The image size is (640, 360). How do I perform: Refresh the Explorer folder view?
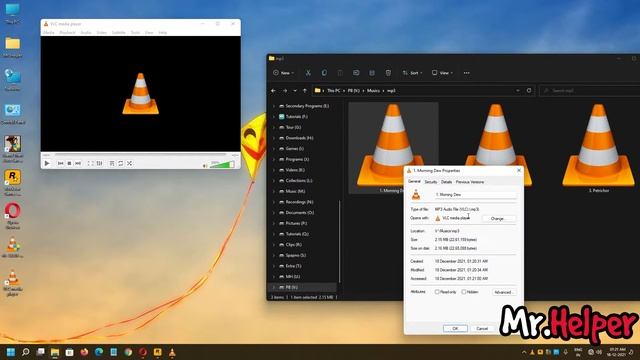529,90
